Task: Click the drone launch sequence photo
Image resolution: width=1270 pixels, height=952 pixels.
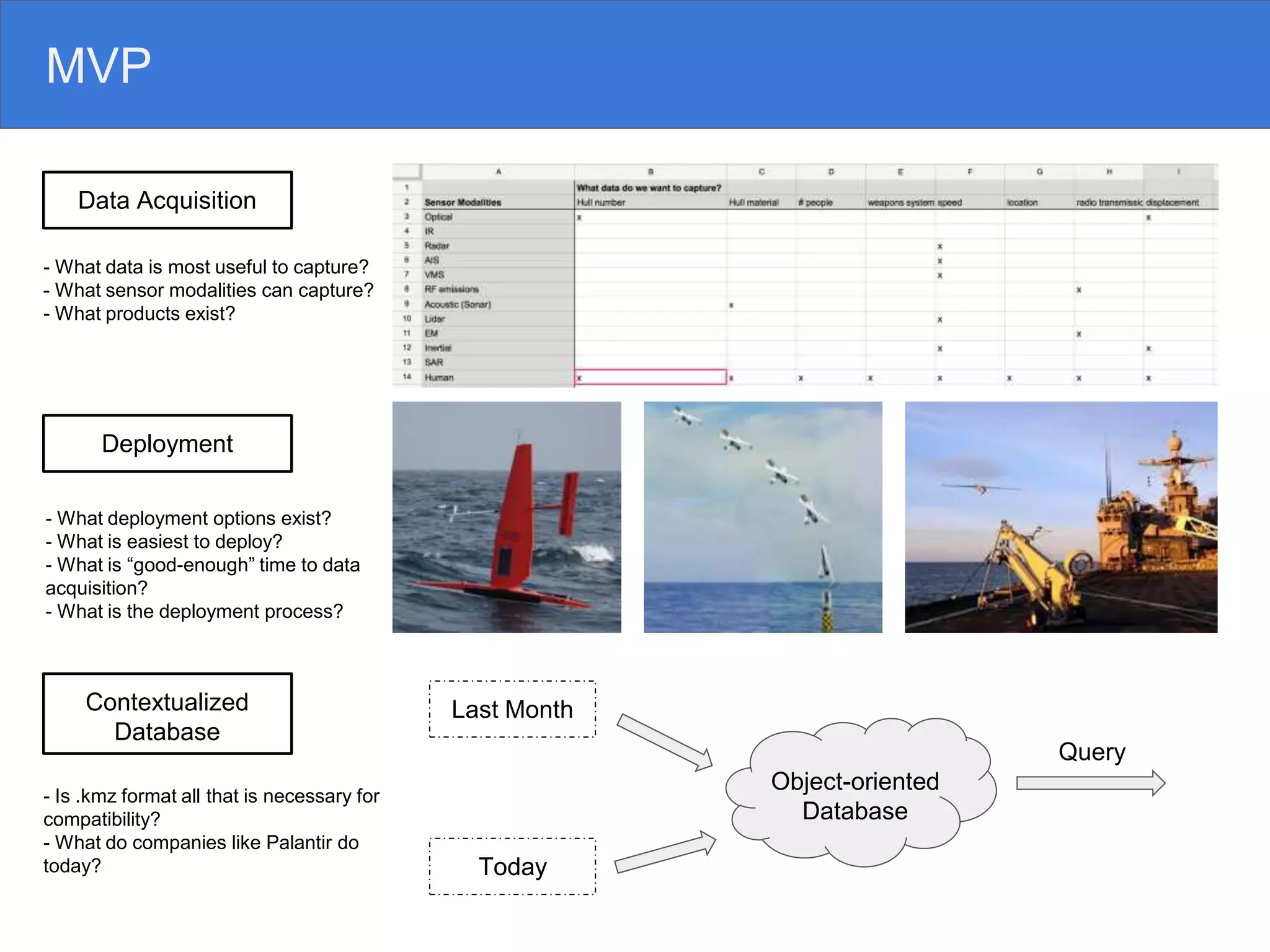Action: pos(763,517)
